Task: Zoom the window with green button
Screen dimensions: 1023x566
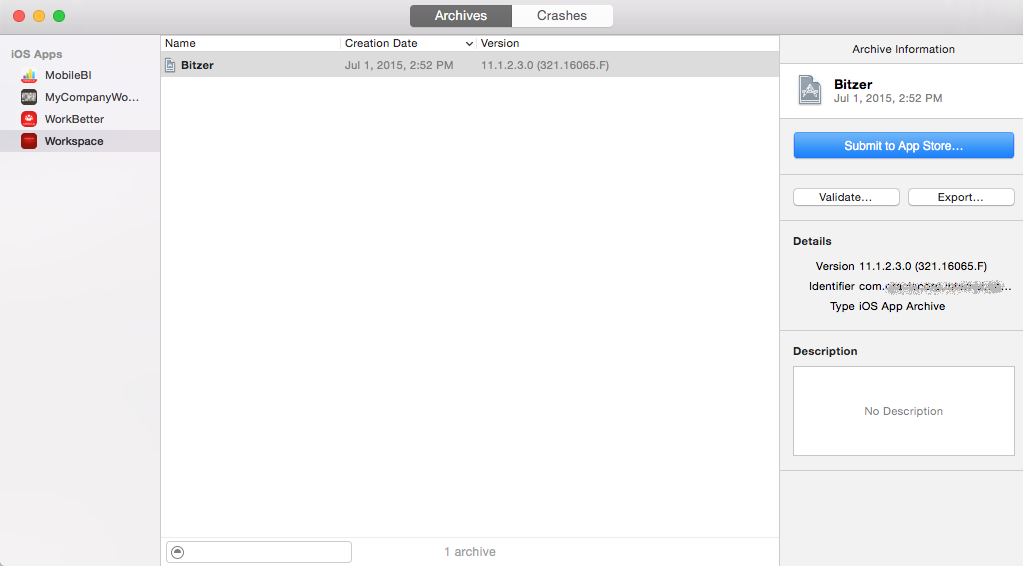Action: click(59, 16)
